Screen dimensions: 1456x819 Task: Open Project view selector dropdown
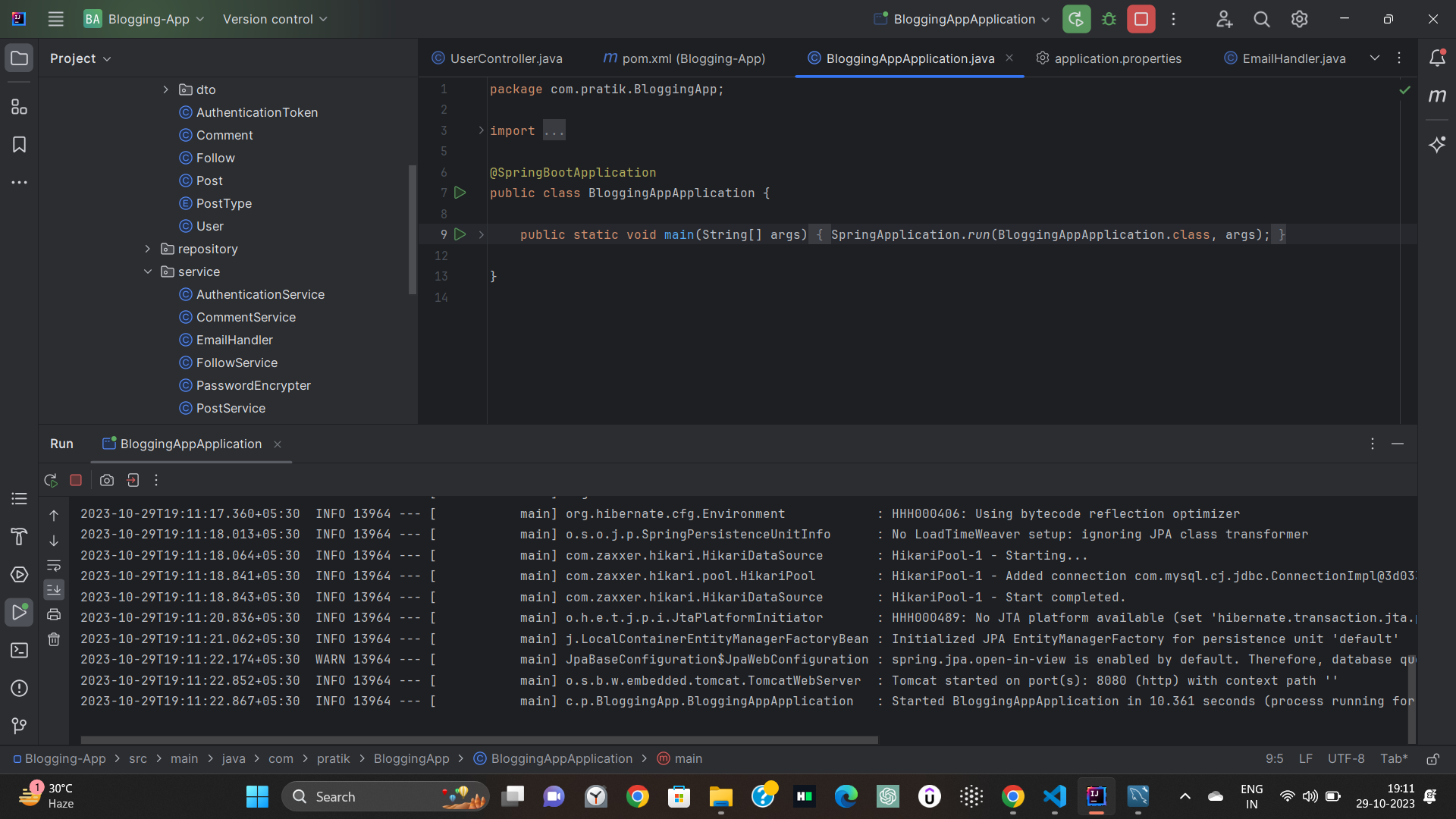(80, 58)
